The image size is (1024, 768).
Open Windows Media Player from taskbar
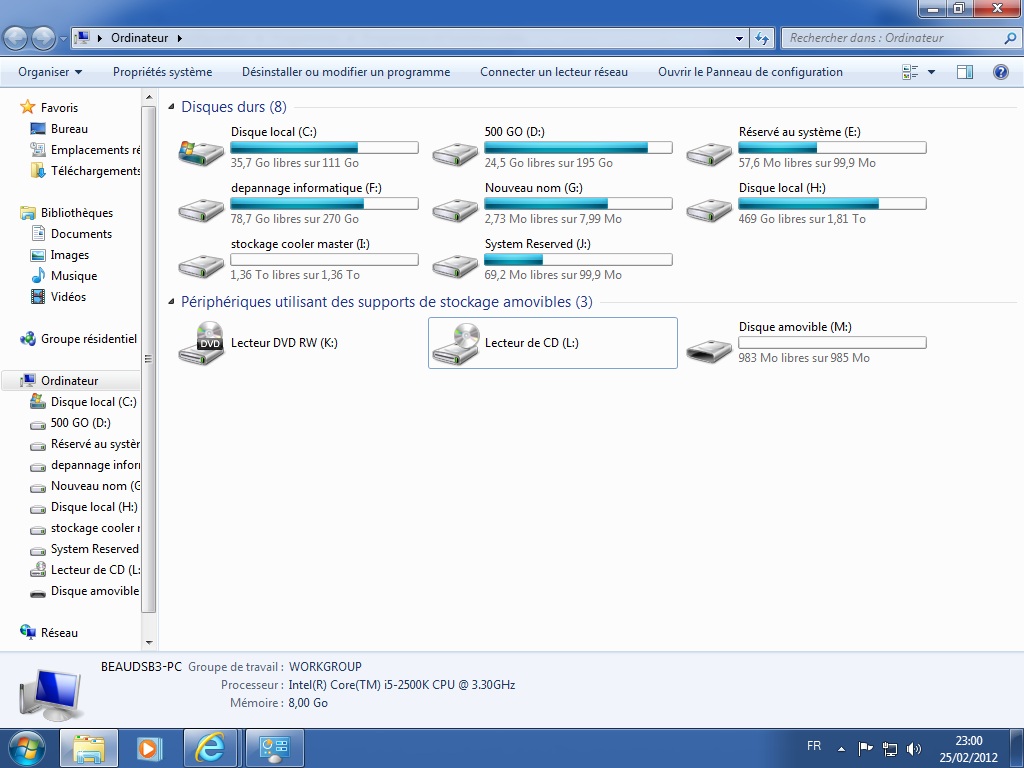pos(149,747)
